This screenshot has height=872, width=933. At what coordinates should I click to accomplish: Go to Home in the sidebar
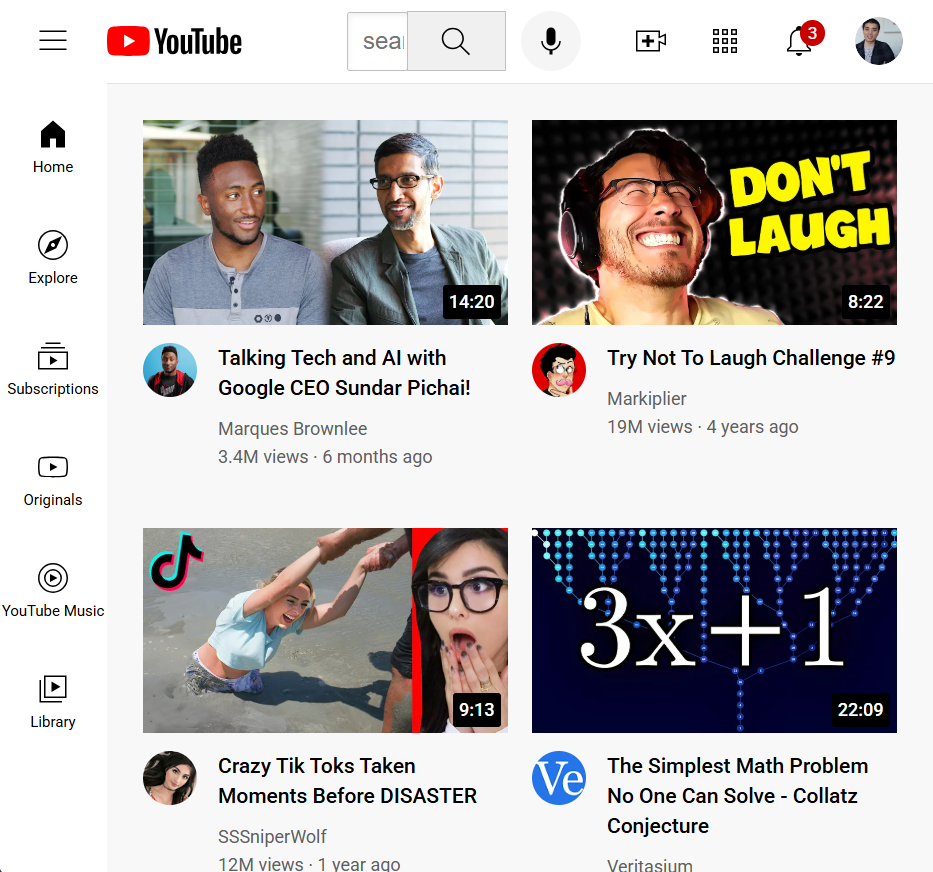(x=53, y=147)
